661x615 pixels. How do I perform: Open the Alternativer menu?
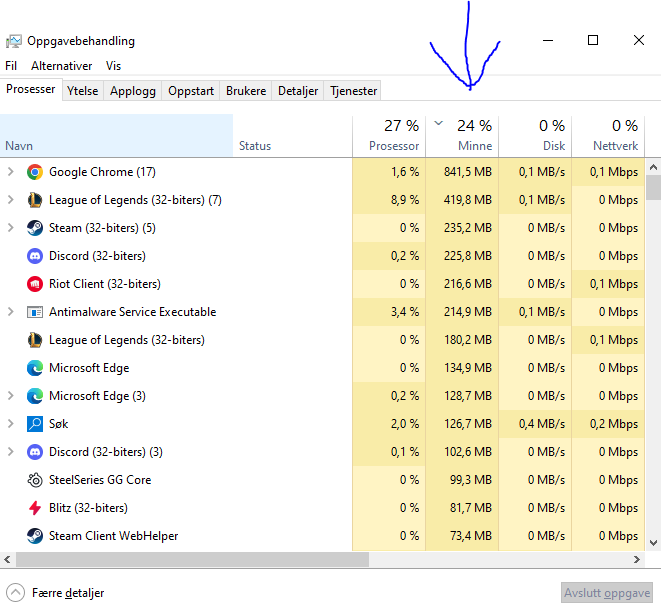point(62,66)
